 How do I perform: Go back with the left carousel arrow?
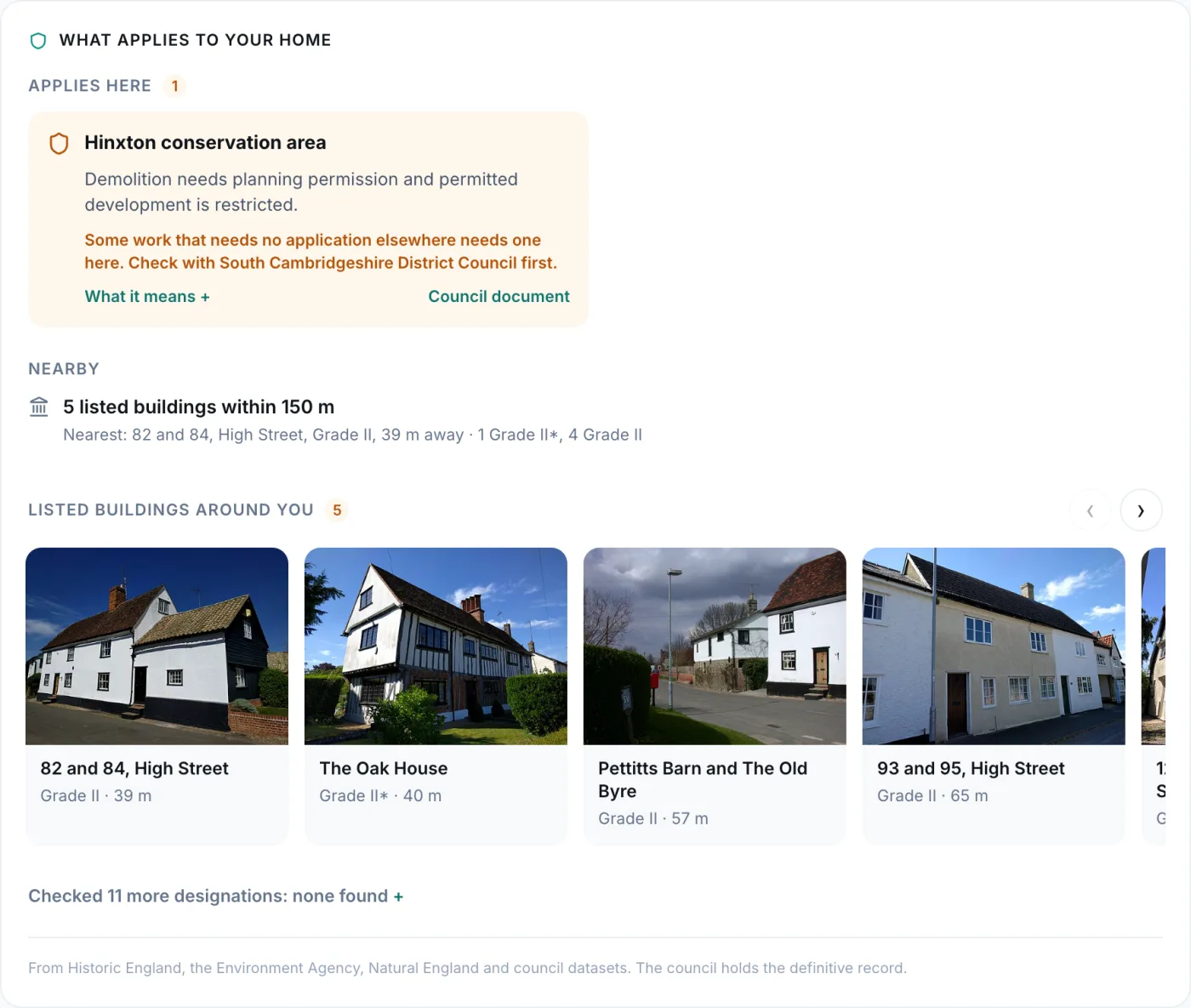pyautogui.click(x=1090, y=510)
